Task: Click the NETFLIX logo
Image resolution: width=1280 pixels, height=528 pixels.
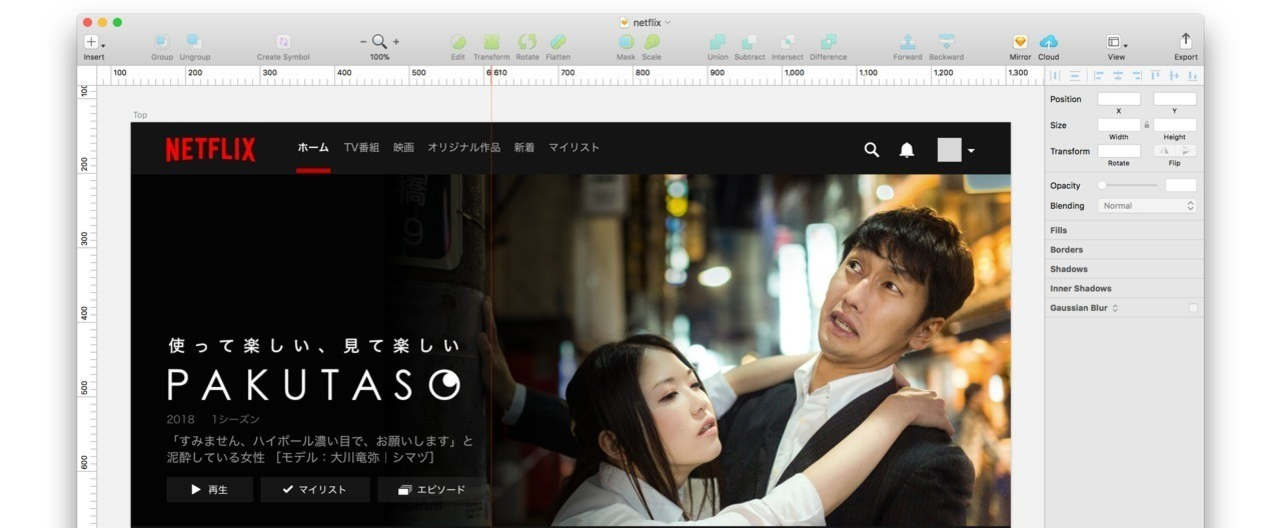Action: pyautogui.click(x=210, y=149)
